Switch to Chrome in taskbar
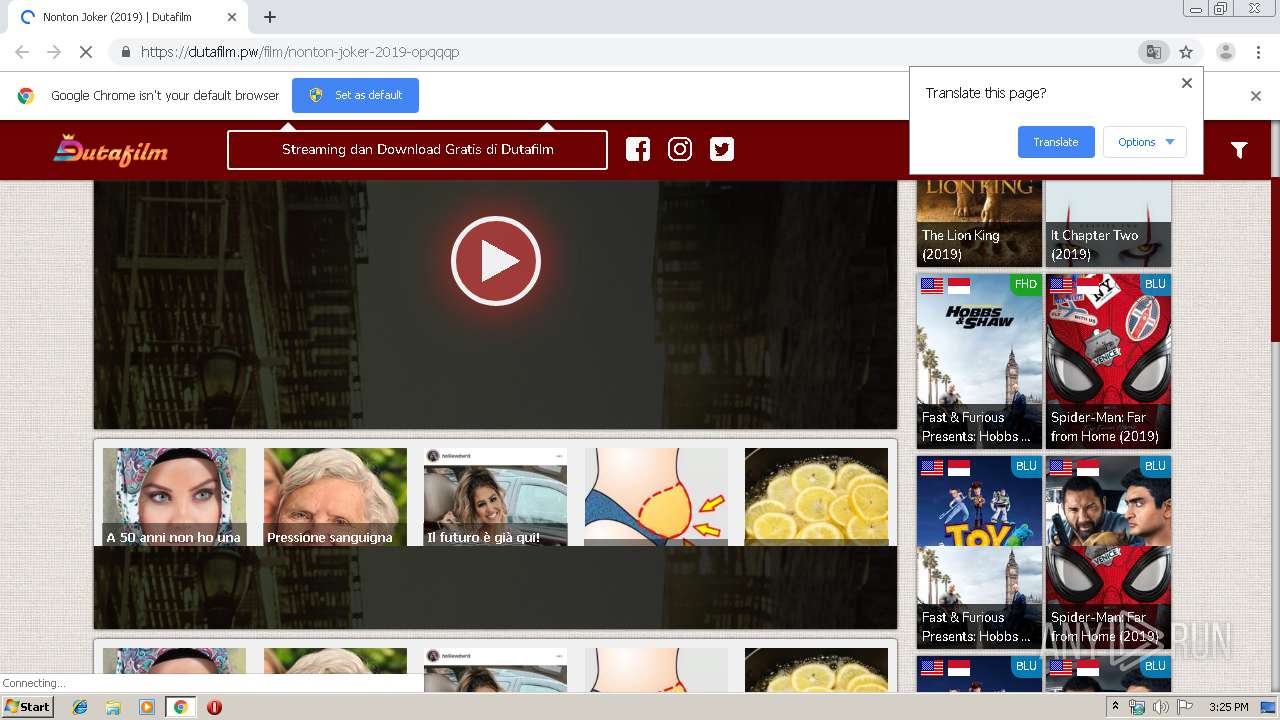The height and width of the screenshot is (720, 1280). [x=180, y=707]
